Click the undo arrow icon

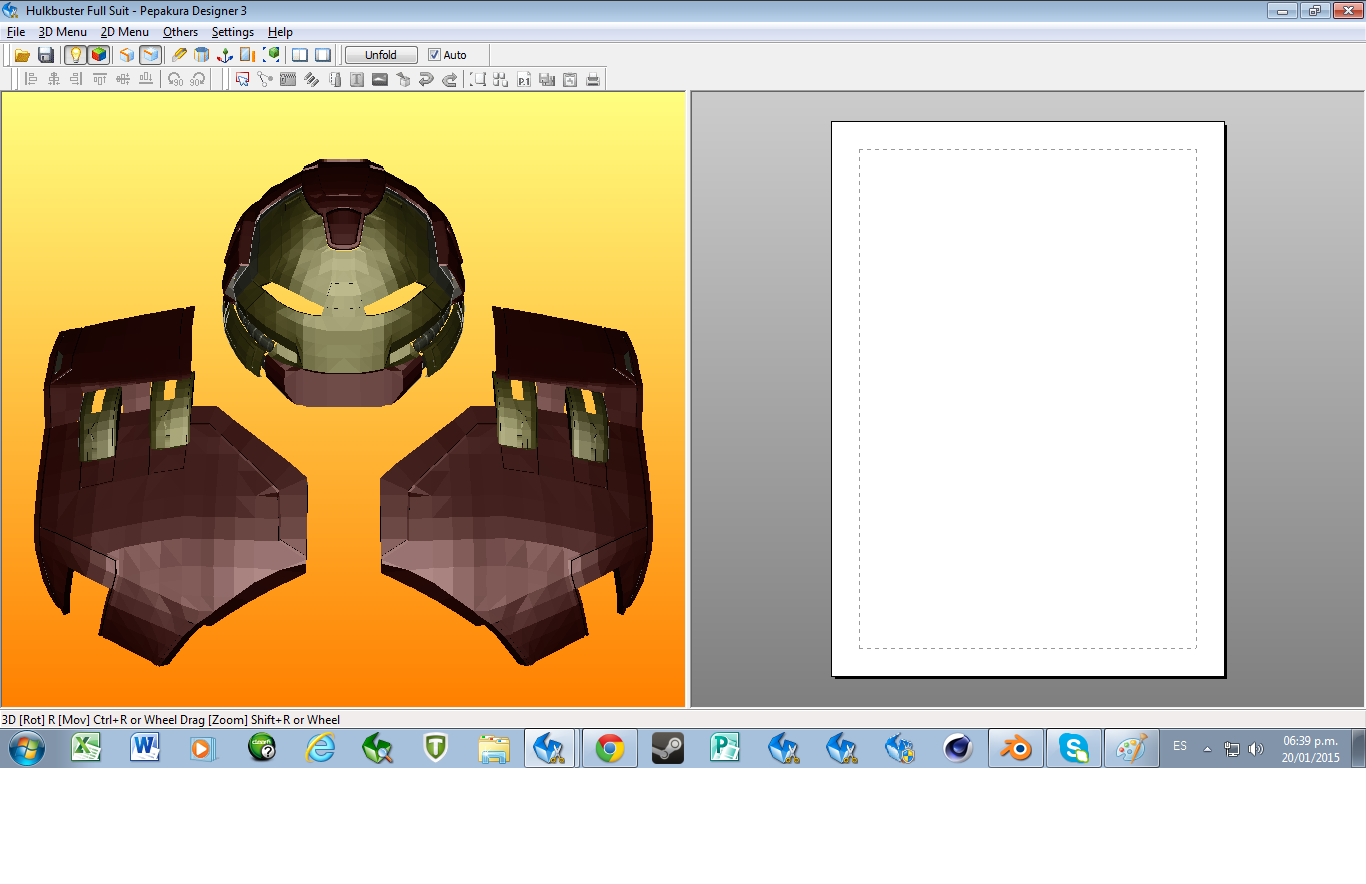426,79
